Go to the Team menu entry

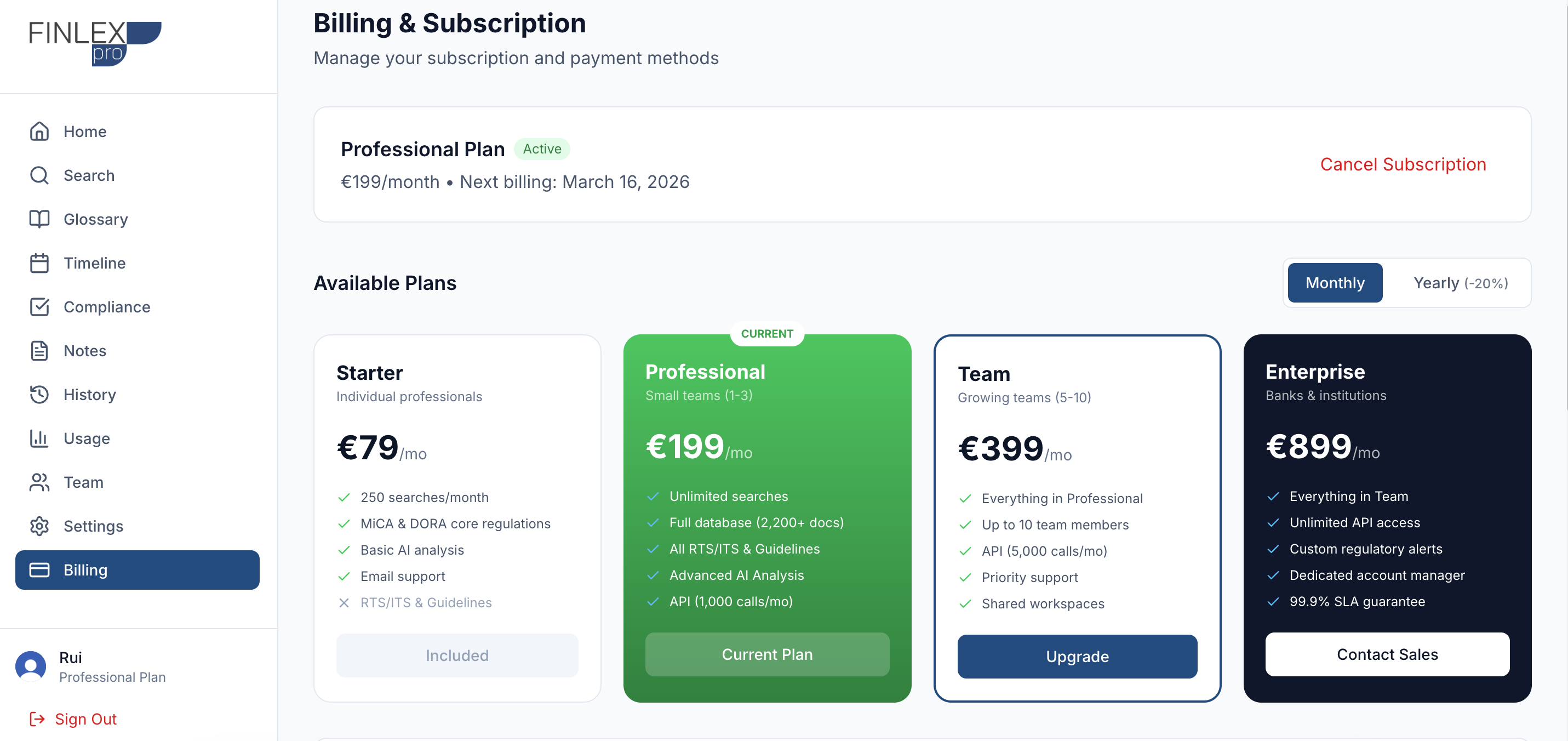coord(83,482)
